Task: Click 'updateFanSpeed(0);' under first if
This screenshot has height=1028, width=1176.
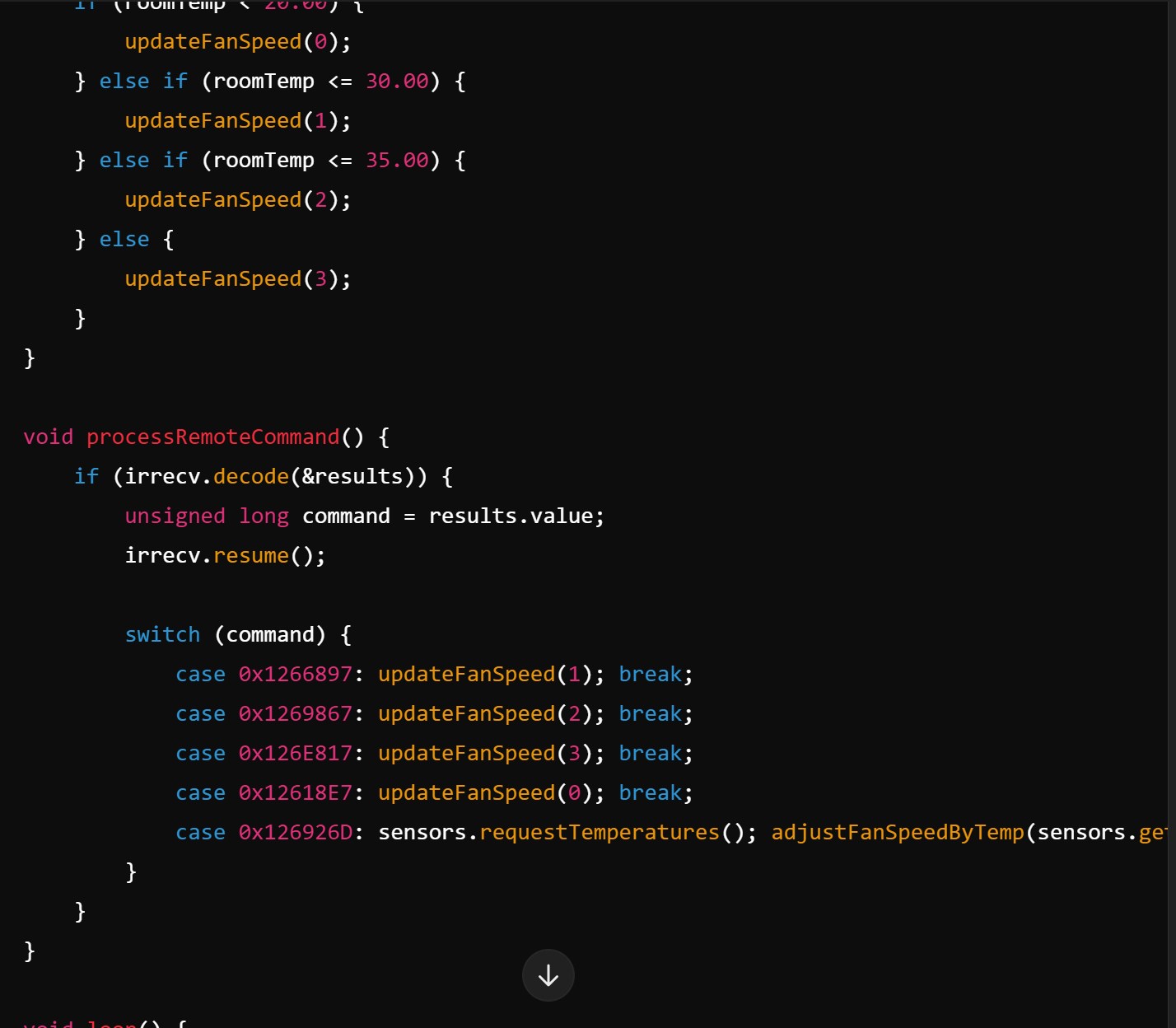Action: pyautogui.click(x=238, y=41)
